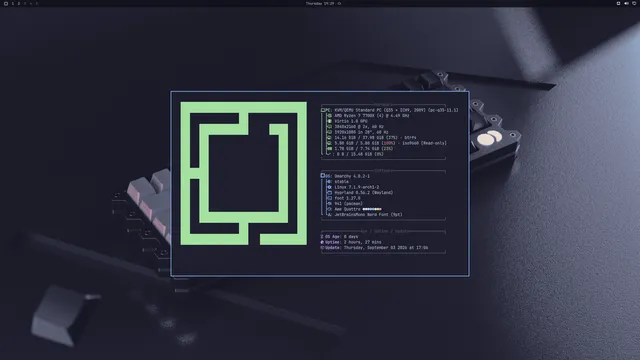640x360 pixels.
Task: Click the 1920x1080 in 28" display line
Action: 361,132
